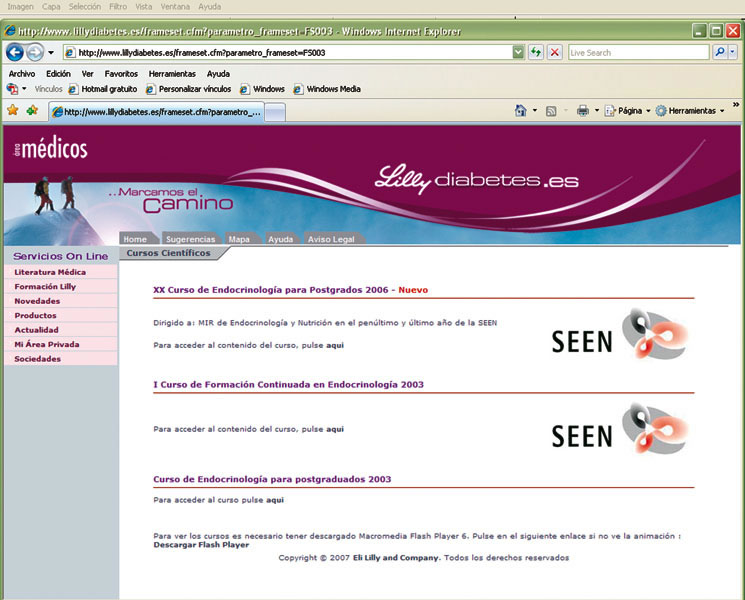
Task: Open the Capa menu in background application
Action: point(51,7)
